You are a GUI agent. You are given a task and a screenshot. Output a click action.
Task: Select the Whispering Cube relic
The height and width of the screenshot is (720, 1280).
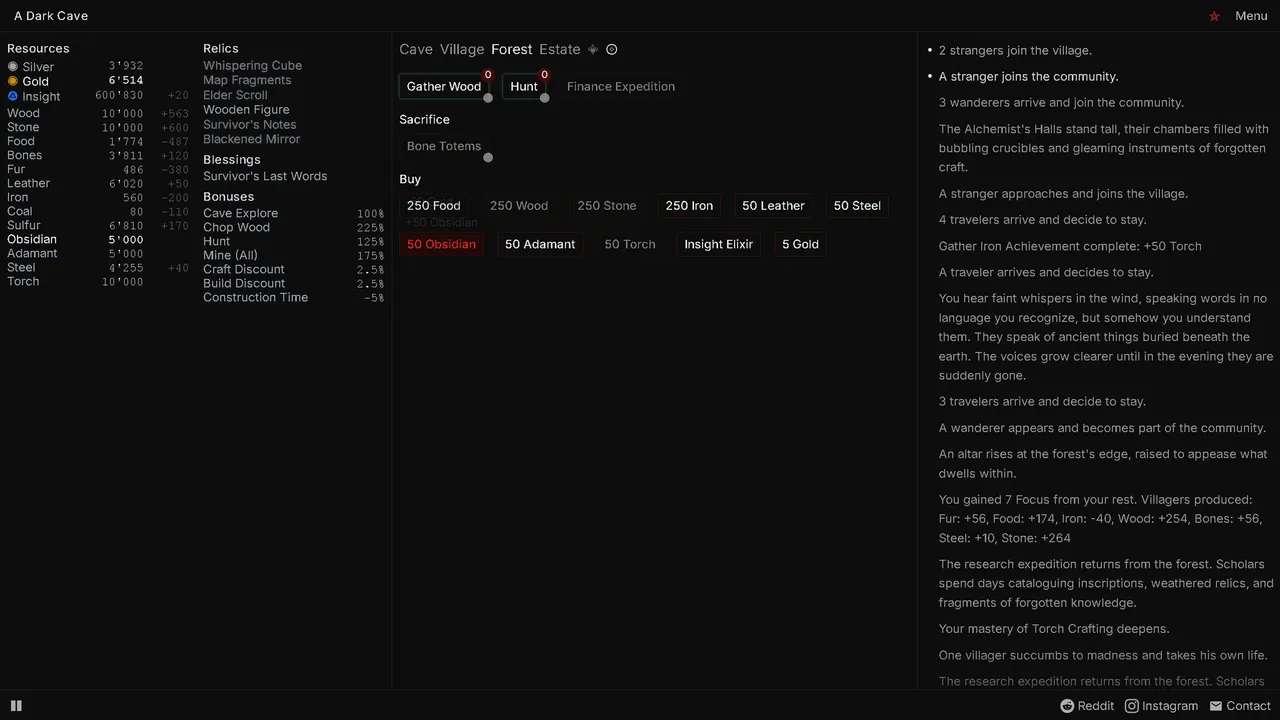tap(252, 65)
